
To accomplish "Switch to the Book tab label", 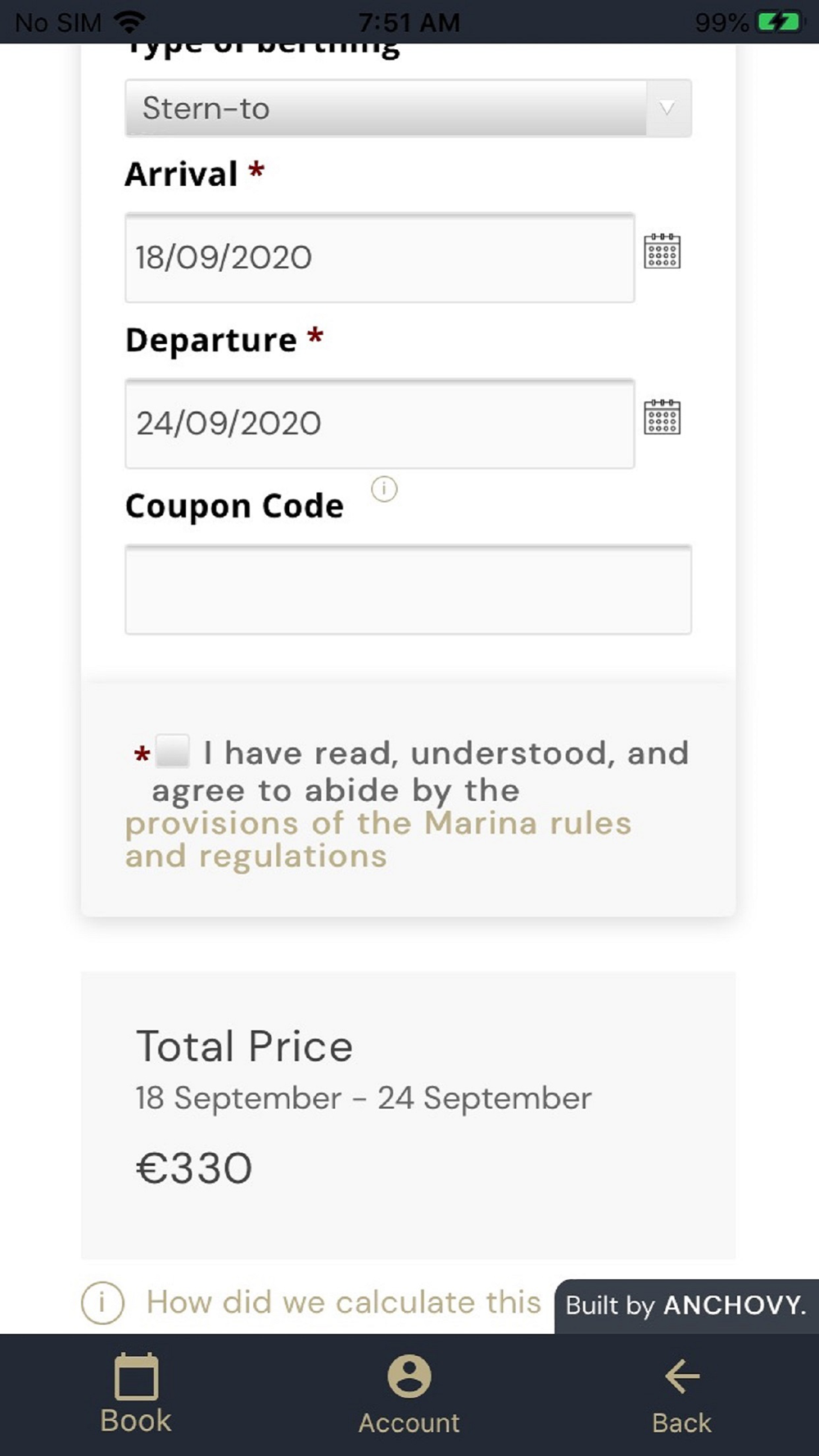I will (136, 1421).
